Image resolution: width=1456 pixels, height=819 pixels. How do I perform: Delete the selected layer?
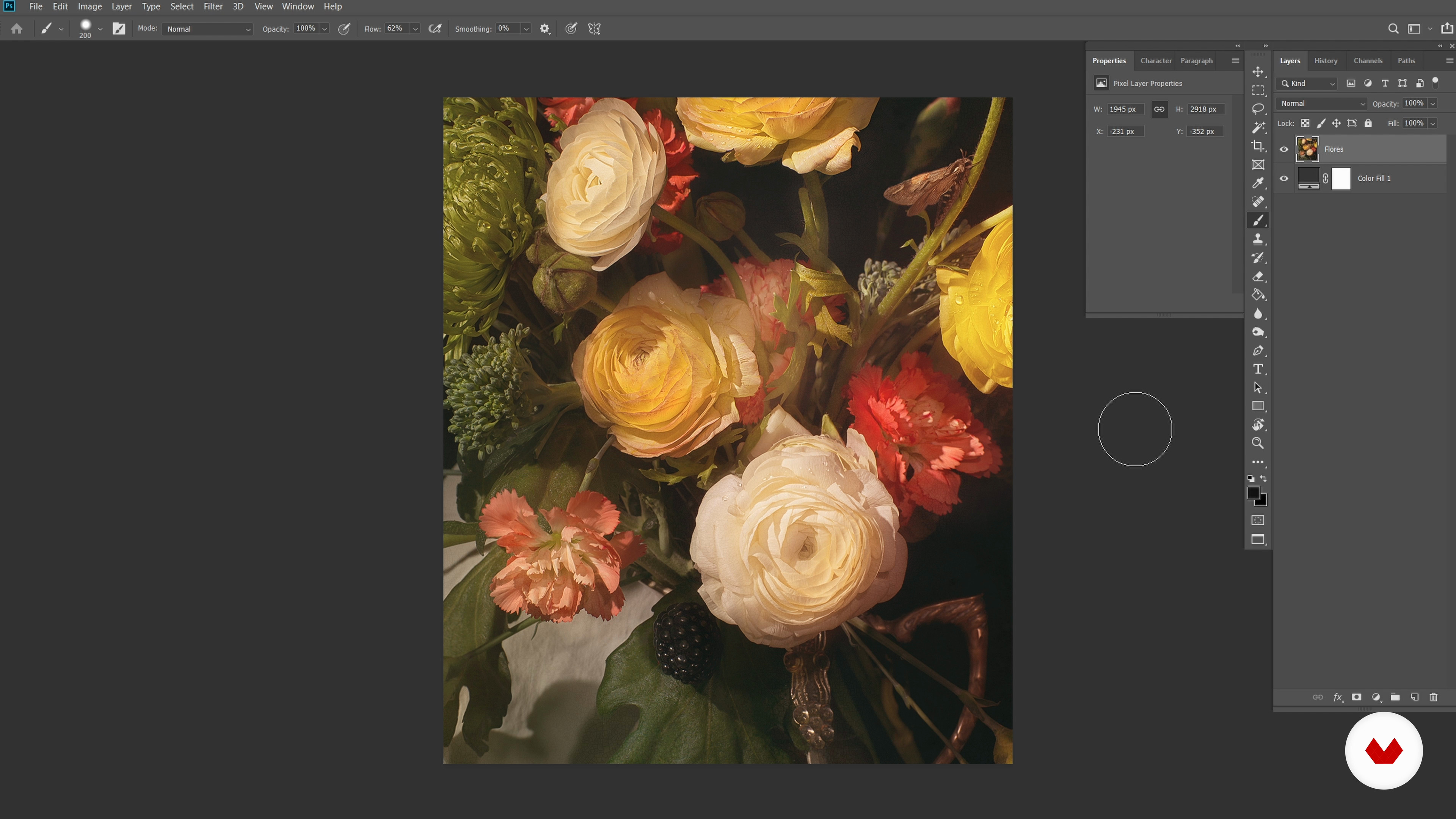(1433, 697)
